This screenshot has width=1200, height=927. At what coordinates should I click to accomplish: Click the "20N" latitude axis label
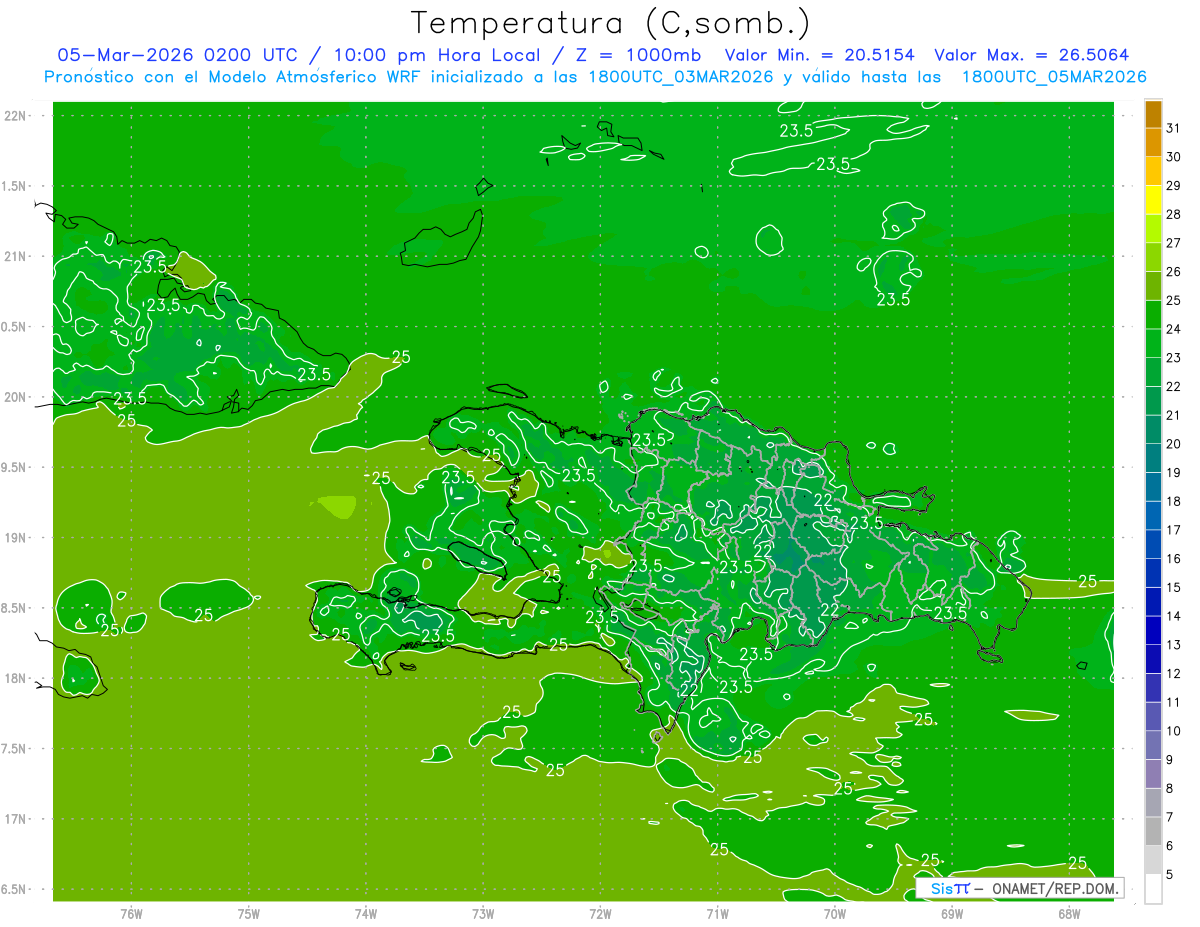pyautogui.click(x=14, y=397)
